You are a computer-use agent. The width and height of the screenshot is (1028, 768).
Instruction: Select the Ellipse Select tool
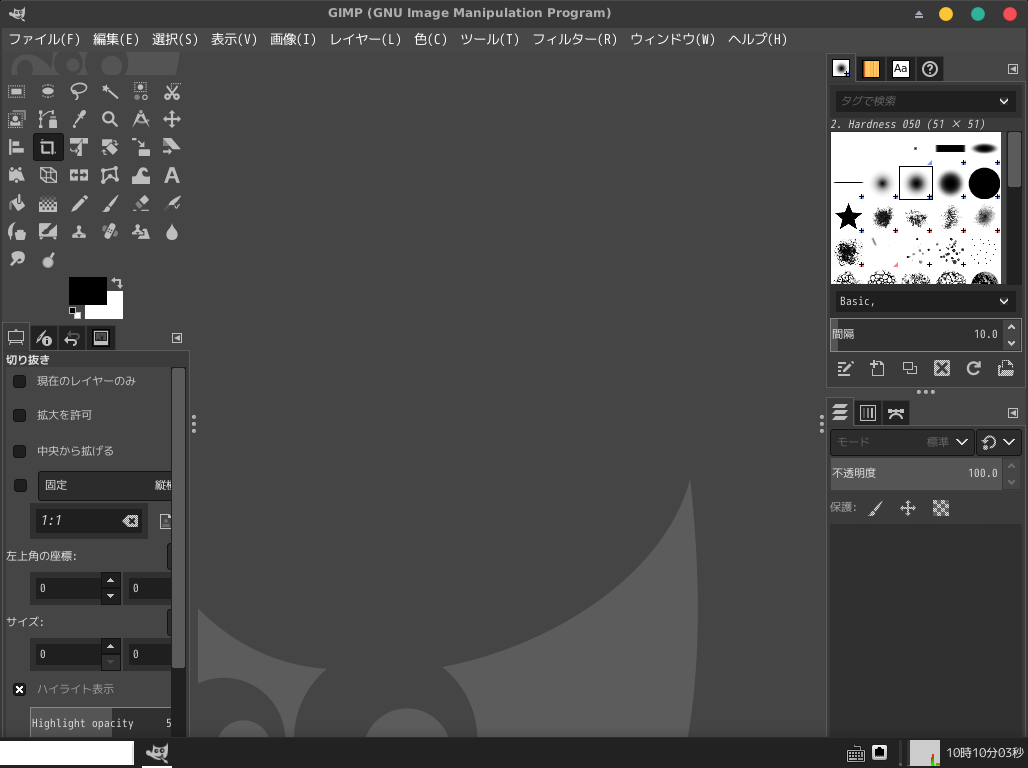[x=47, y=91]
